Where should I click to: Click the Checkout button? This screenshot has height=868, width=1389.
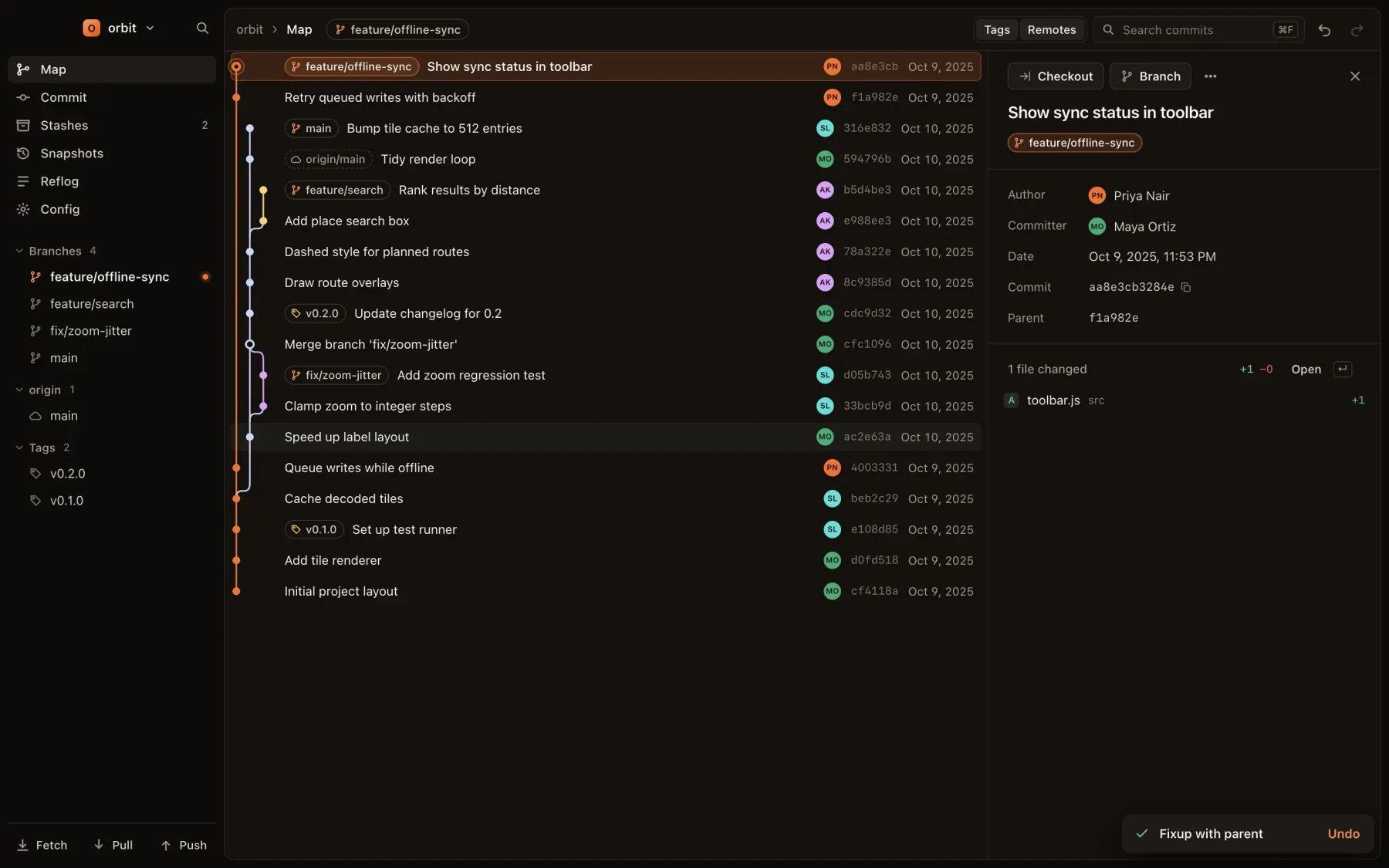pyautogui.click(x=1055, y=76)
